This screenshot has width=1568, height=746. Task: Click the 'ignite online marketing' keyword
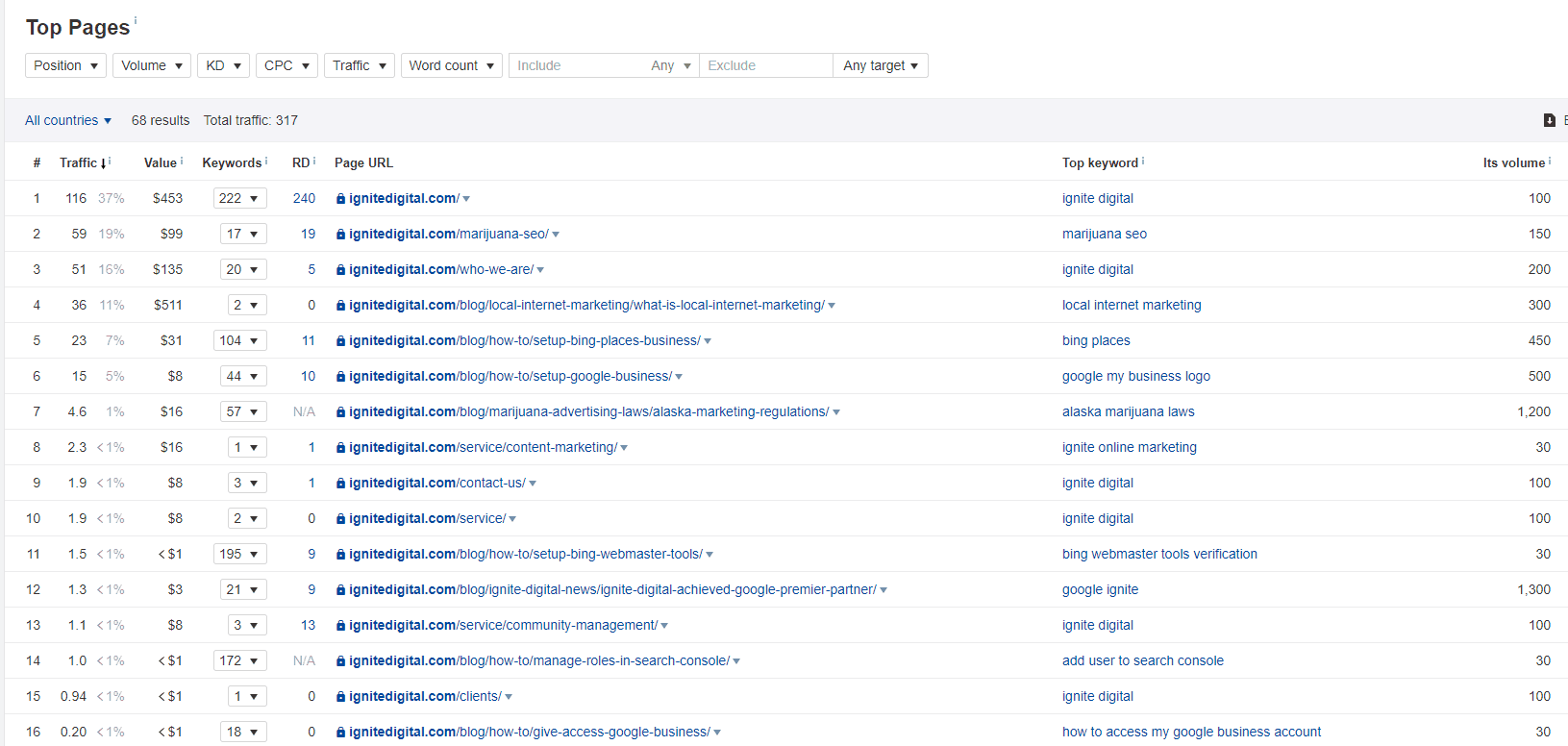(1130, 447)
